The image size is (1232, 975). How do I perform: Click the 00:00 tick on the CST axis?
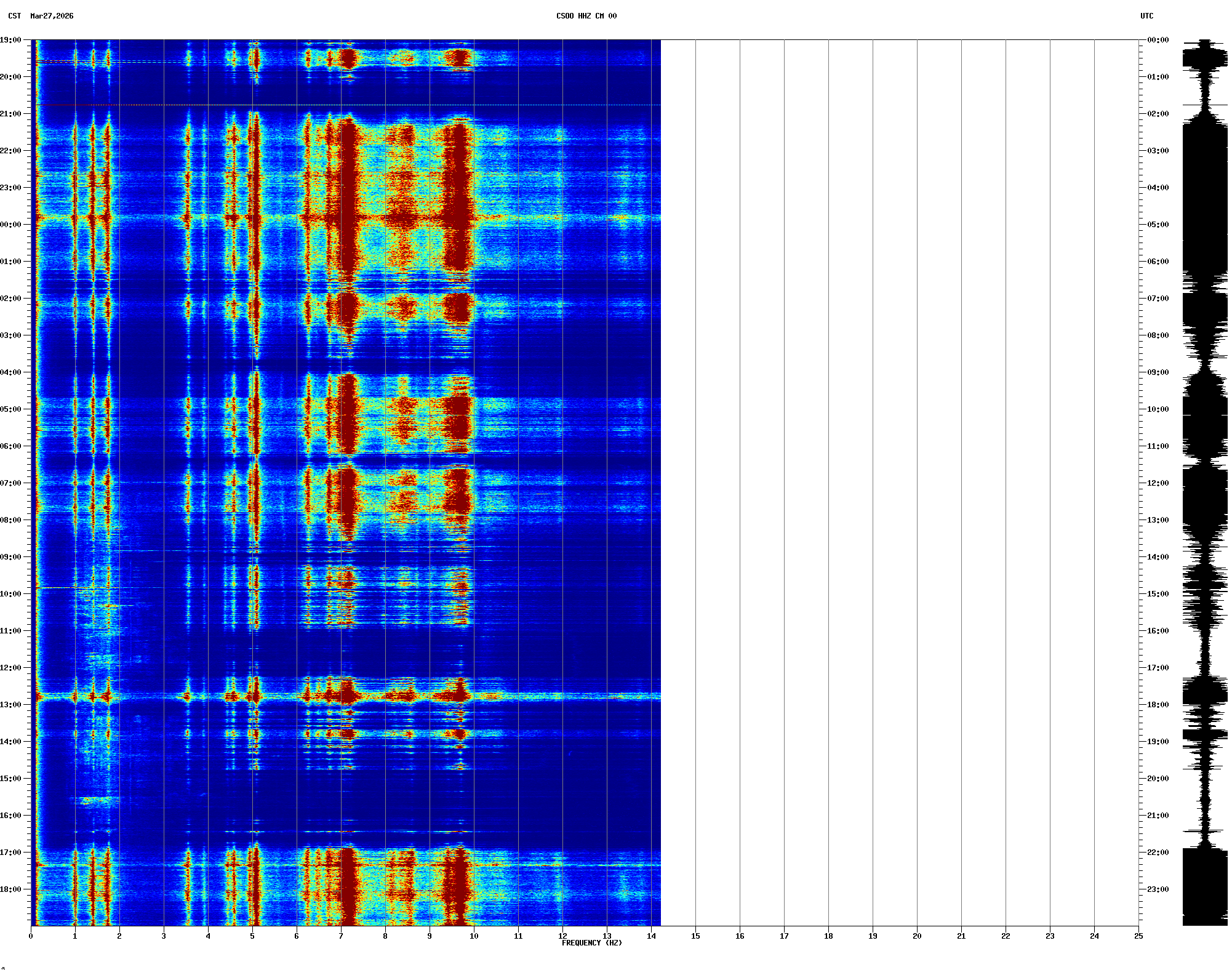11,225
